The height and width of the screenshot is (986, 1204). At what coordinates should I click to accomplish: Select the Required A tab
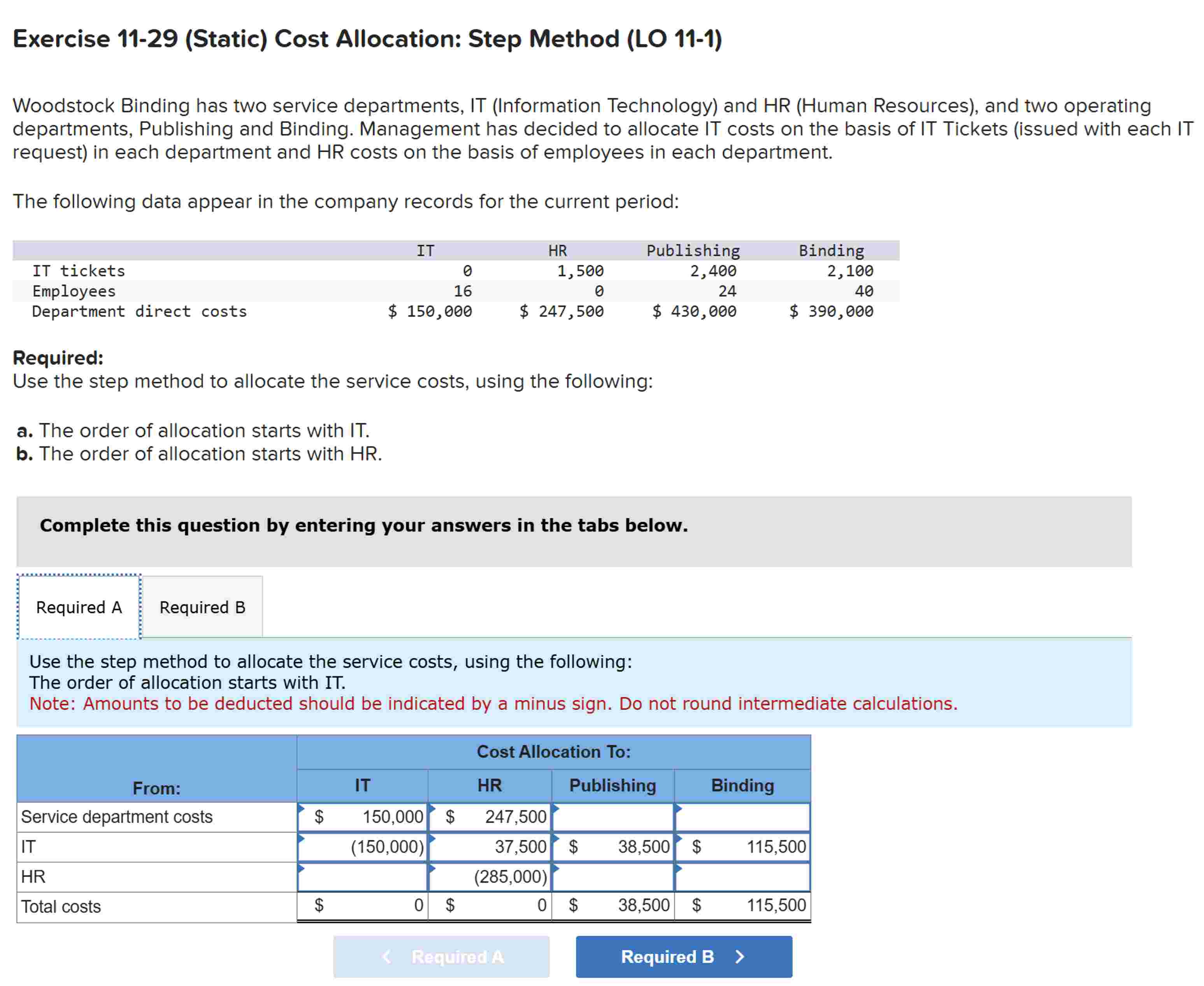78,607
